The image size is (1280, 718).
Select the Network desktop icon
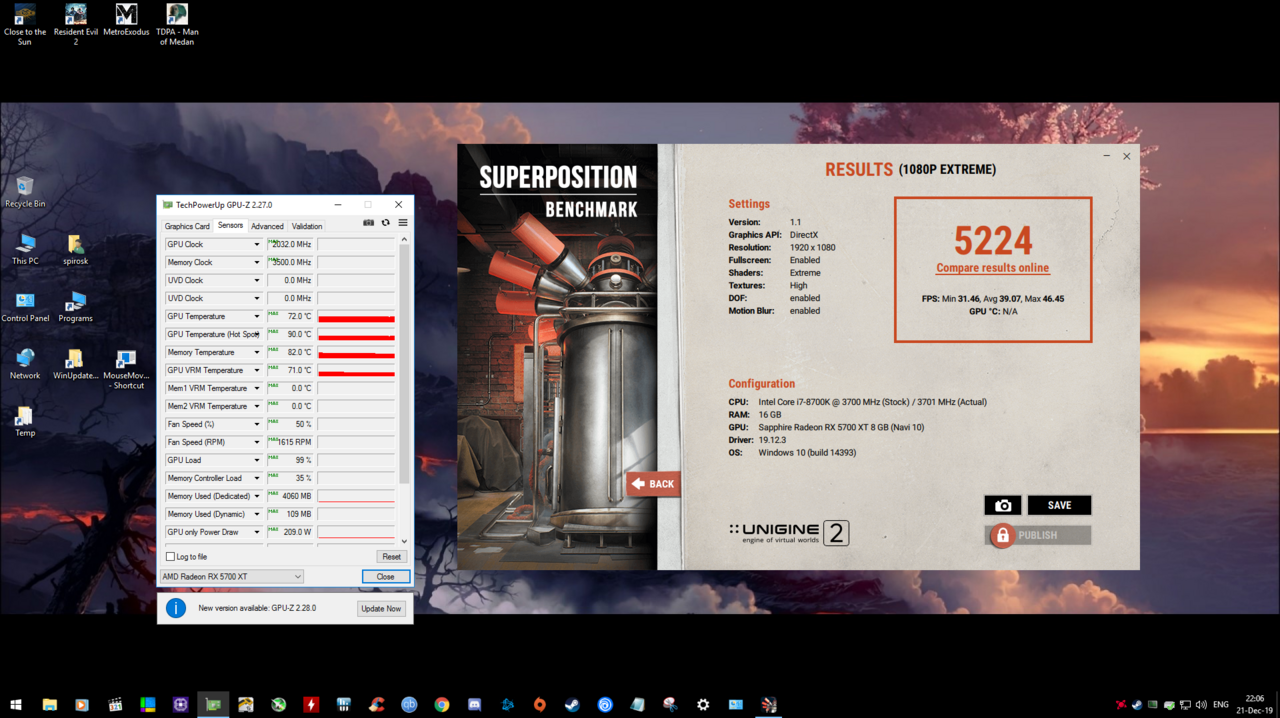tap(25, 364)
